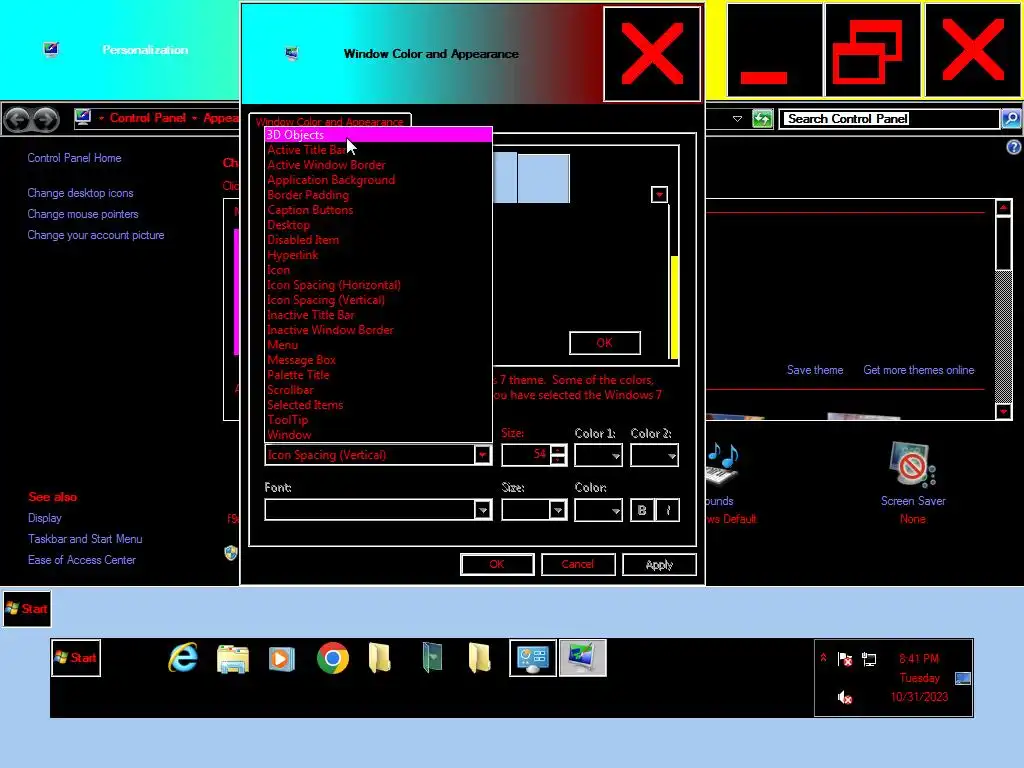Click Apply in the appearance dialog
1024x768 pixels.
click(x=659, y=564)
